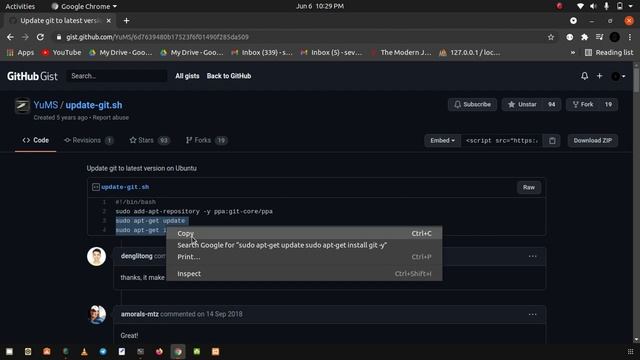The width and height of the screenshot is (640, 360).
Task: Open the tab search dropdown button
Action: pyautogui.click(x=573, y=20)
